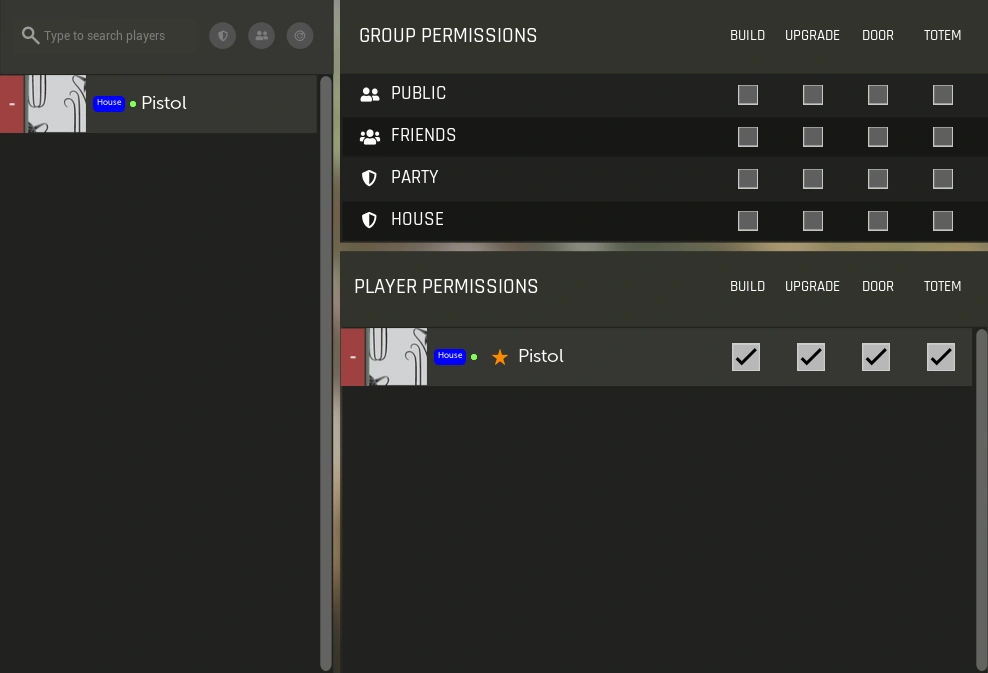The height and width of the screenshot is (673, 988).
Task: Click the shield icon beside HOUSE
Action: coord(369,220)
